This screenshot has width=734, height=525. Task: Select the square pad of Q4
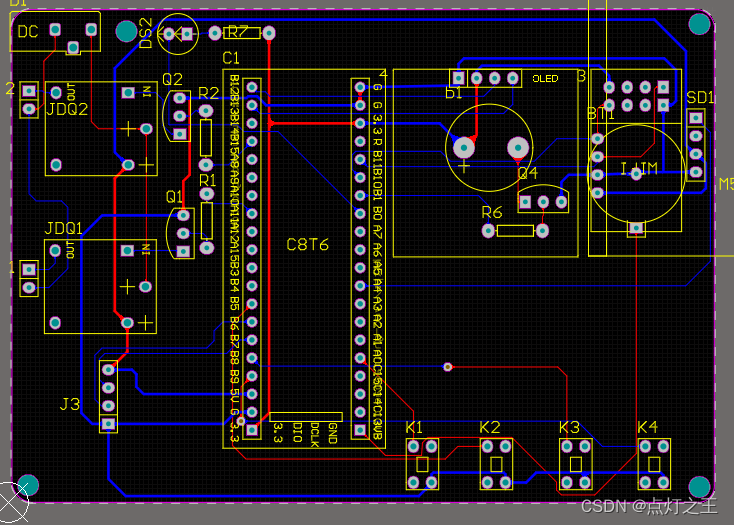pos(525,202)
